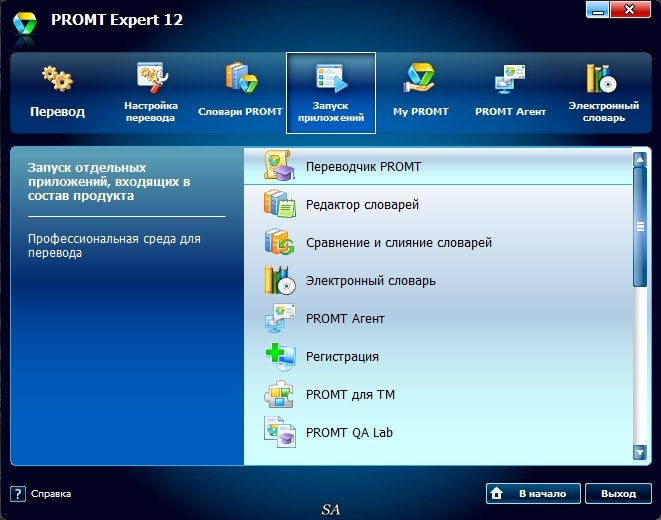Click the Выход button
This screenshot has width=661, height=520.
(x=618, y=493)
